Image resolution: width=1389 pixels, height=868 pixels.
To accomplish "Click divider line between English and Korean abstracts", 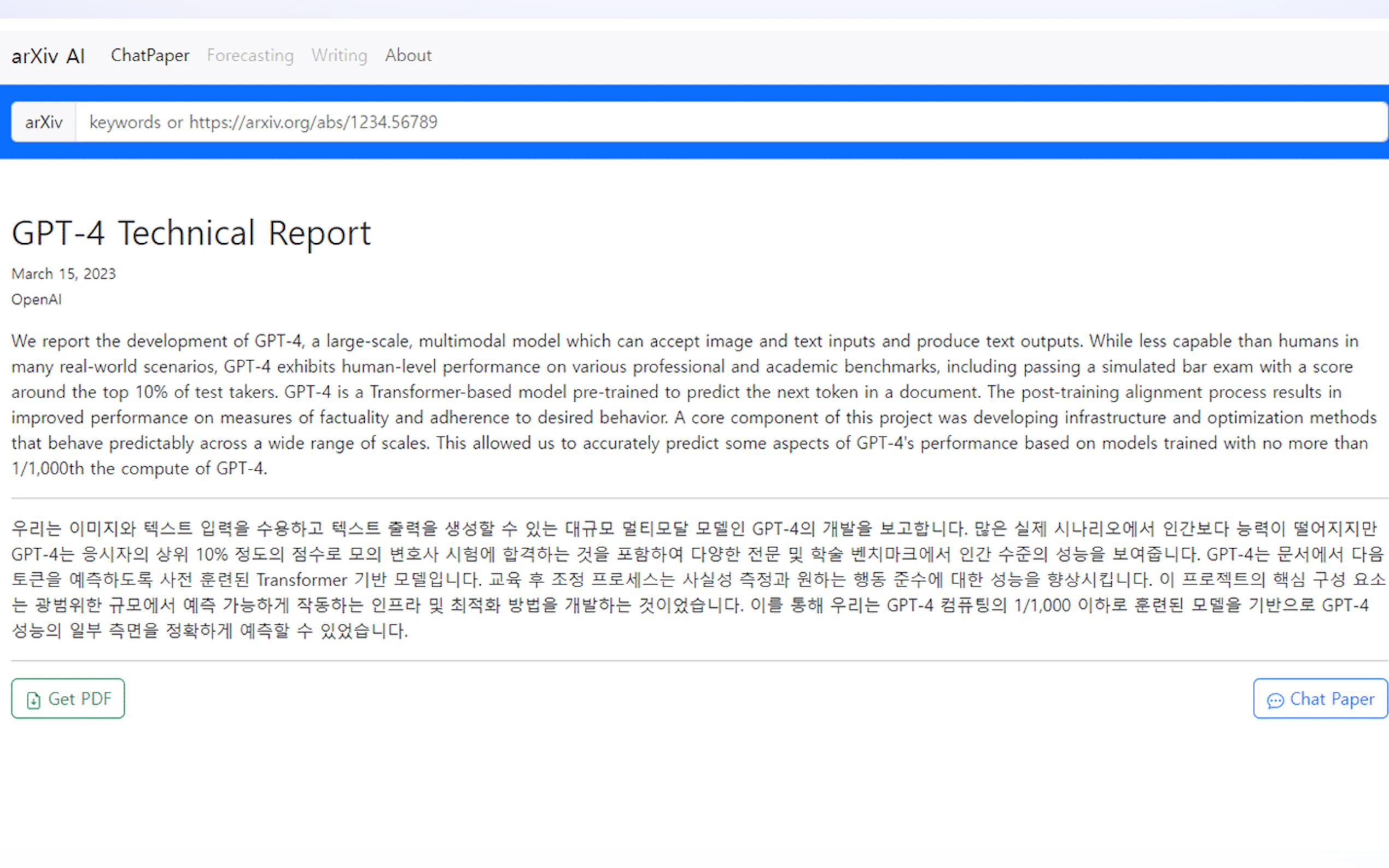I will click(689, 498).
